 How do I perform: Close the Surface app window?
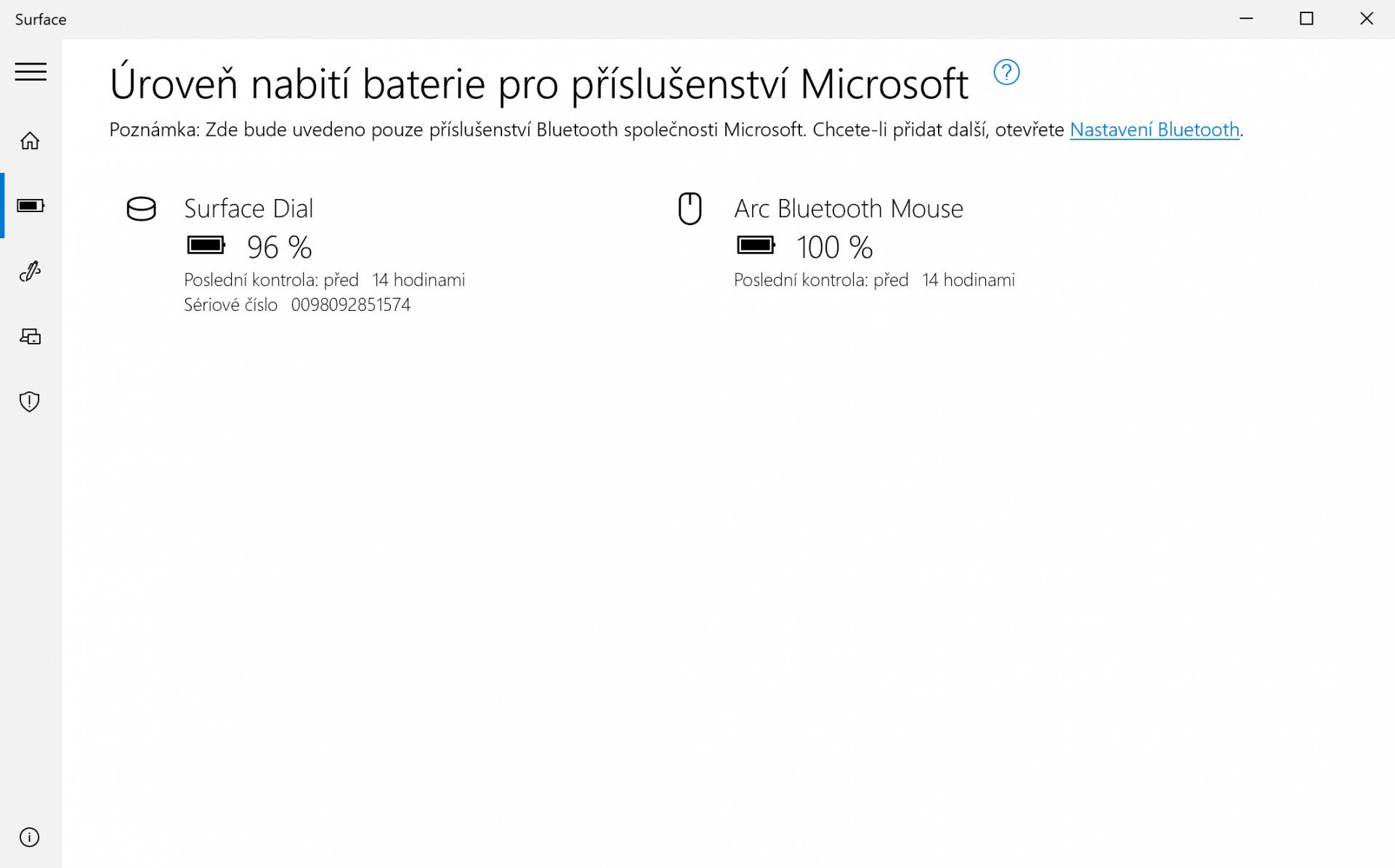1366,19
